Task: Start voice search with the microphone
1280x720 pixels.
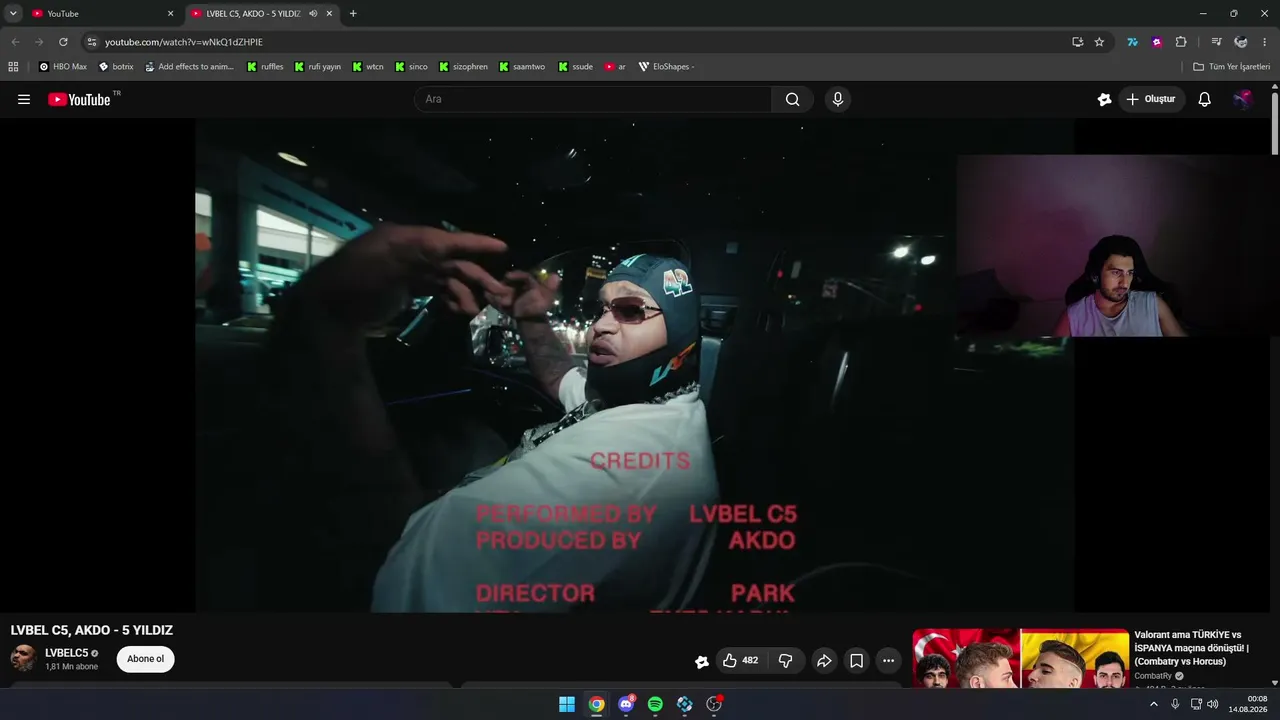Action: click(838, 99)
